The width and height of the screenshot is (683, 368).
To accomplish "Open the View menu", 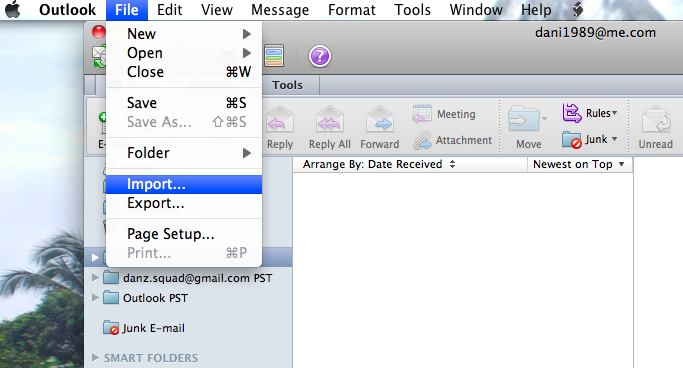I will (216, 10).
